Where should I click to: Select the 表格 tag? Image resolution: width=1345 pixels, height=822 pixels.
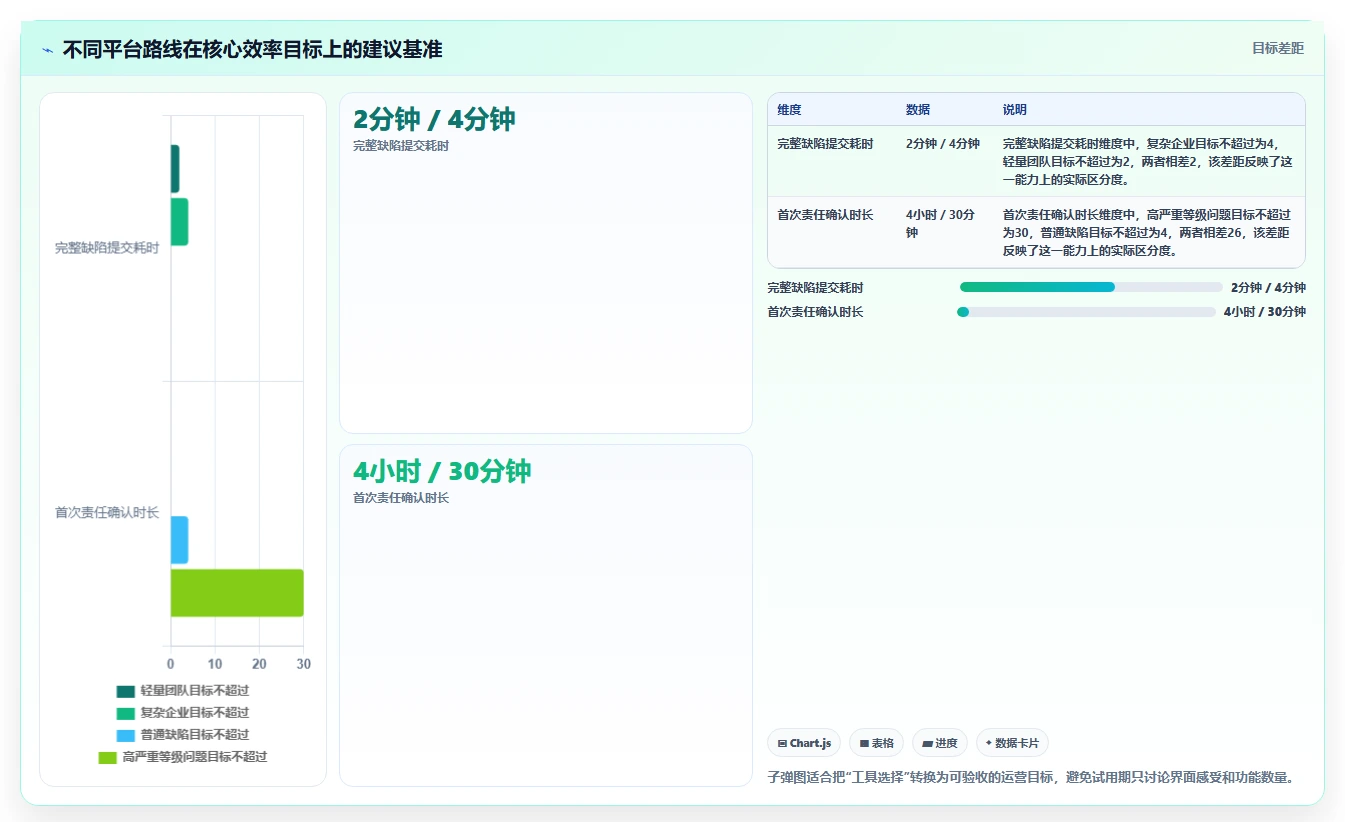[876, 743]
